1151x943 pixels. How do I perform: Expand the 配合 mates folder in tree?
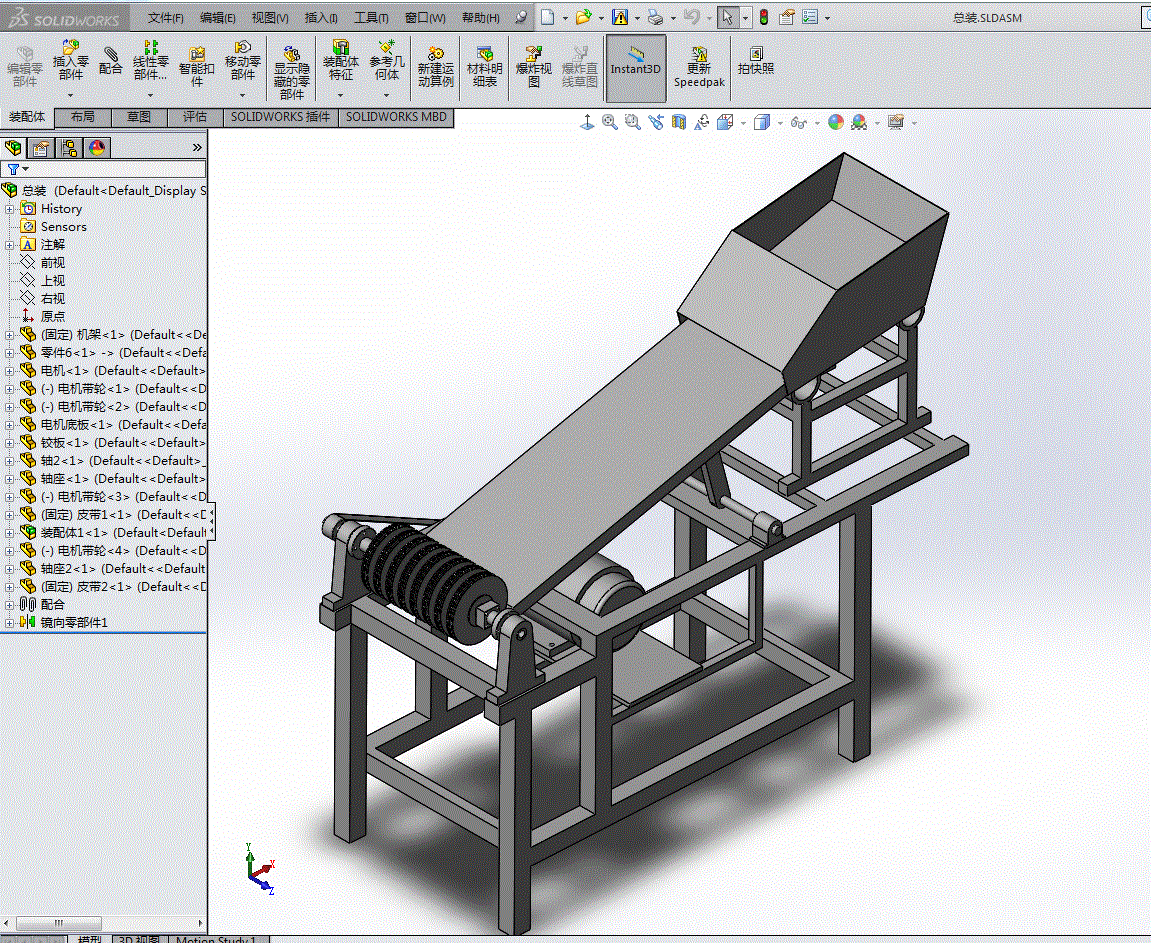[10, 605]
